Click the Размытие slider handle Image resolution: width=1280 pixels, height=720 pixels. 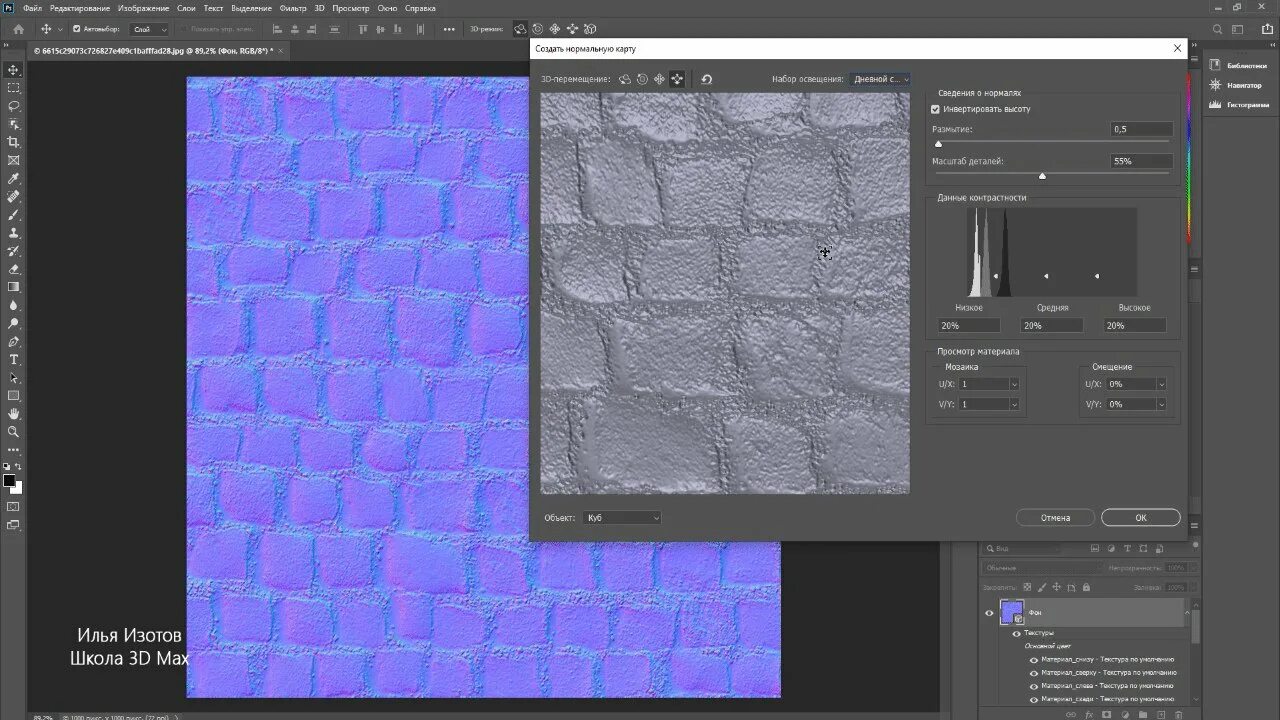pyautogui.click(x=938, y=144)
